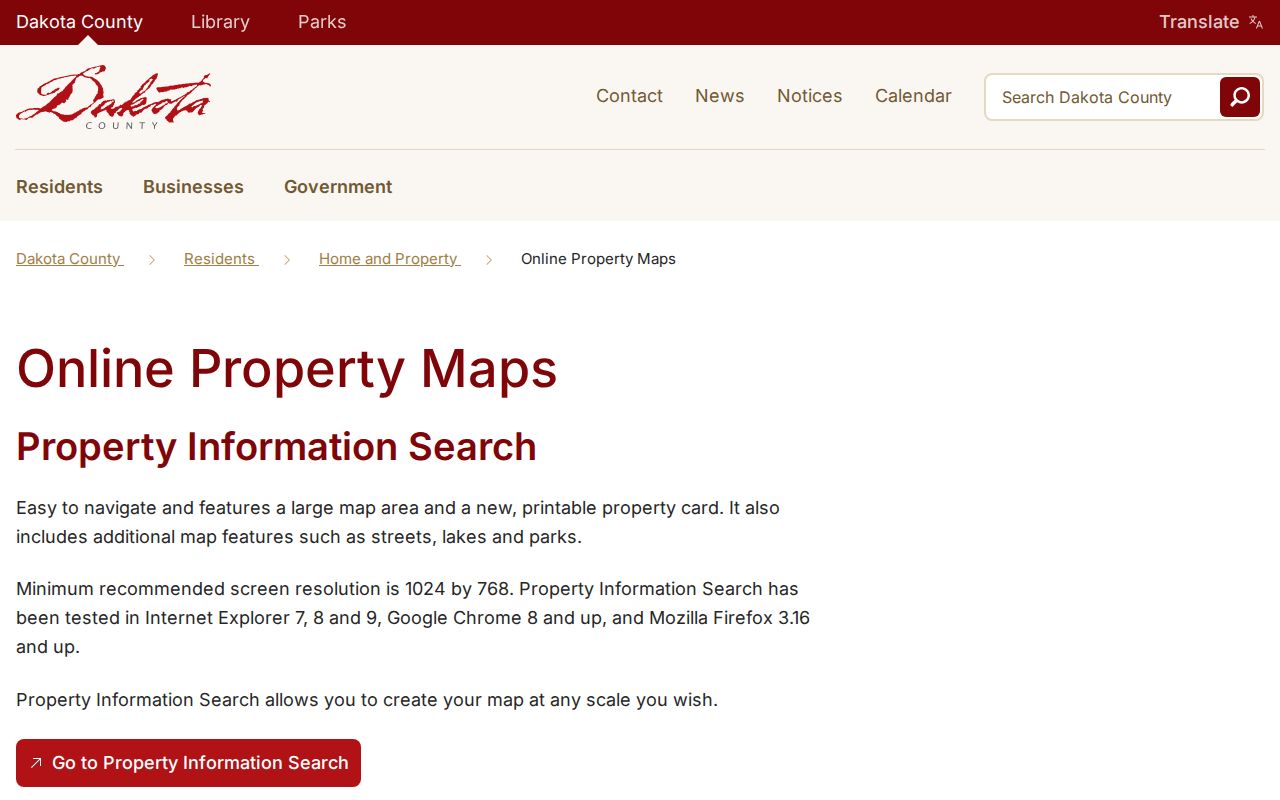Click the Dakota County logo
Viewport: 1280px width, 800px height.
(113, 97)
